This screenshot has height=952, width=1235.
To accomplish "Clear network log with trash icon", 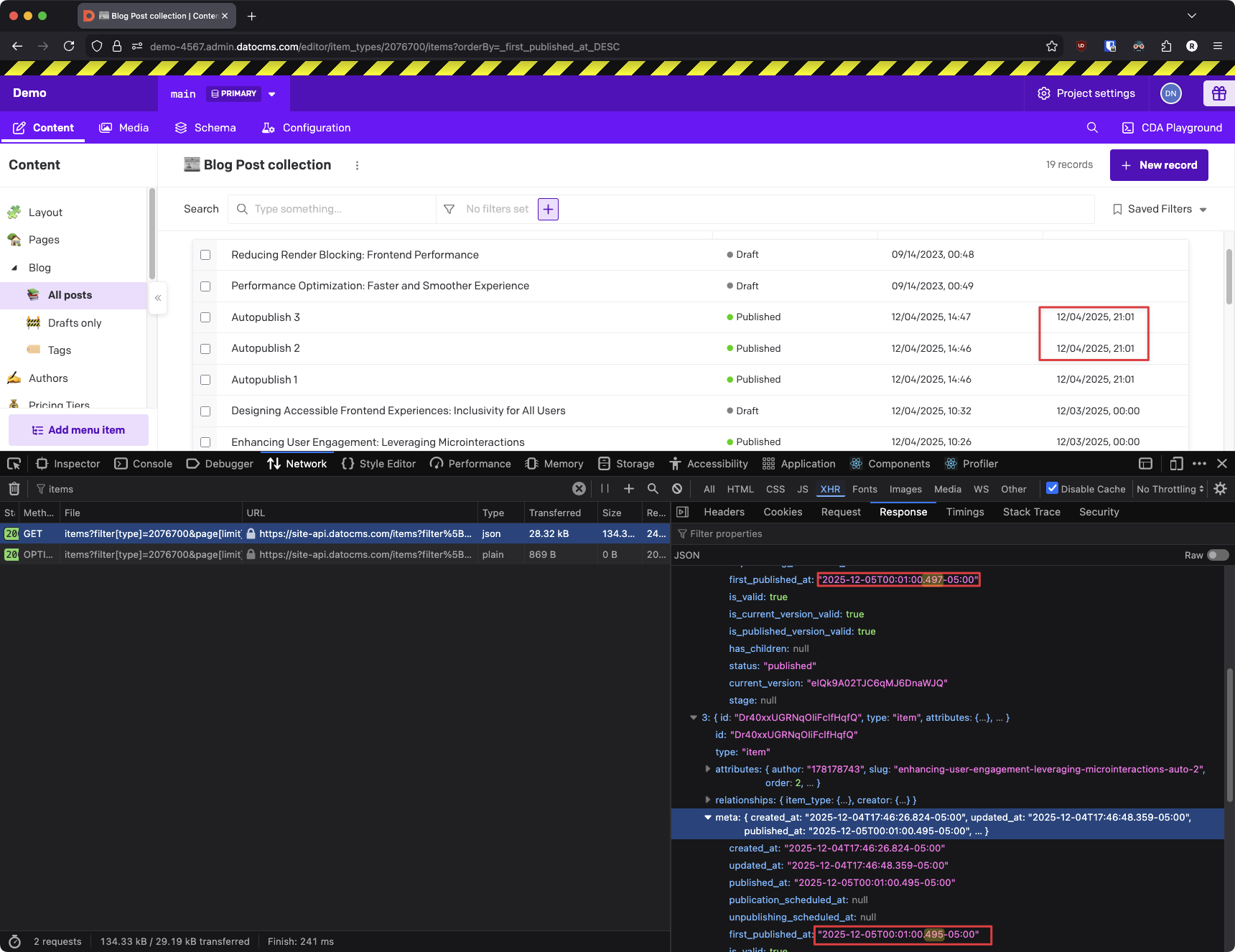I will 14,489.
